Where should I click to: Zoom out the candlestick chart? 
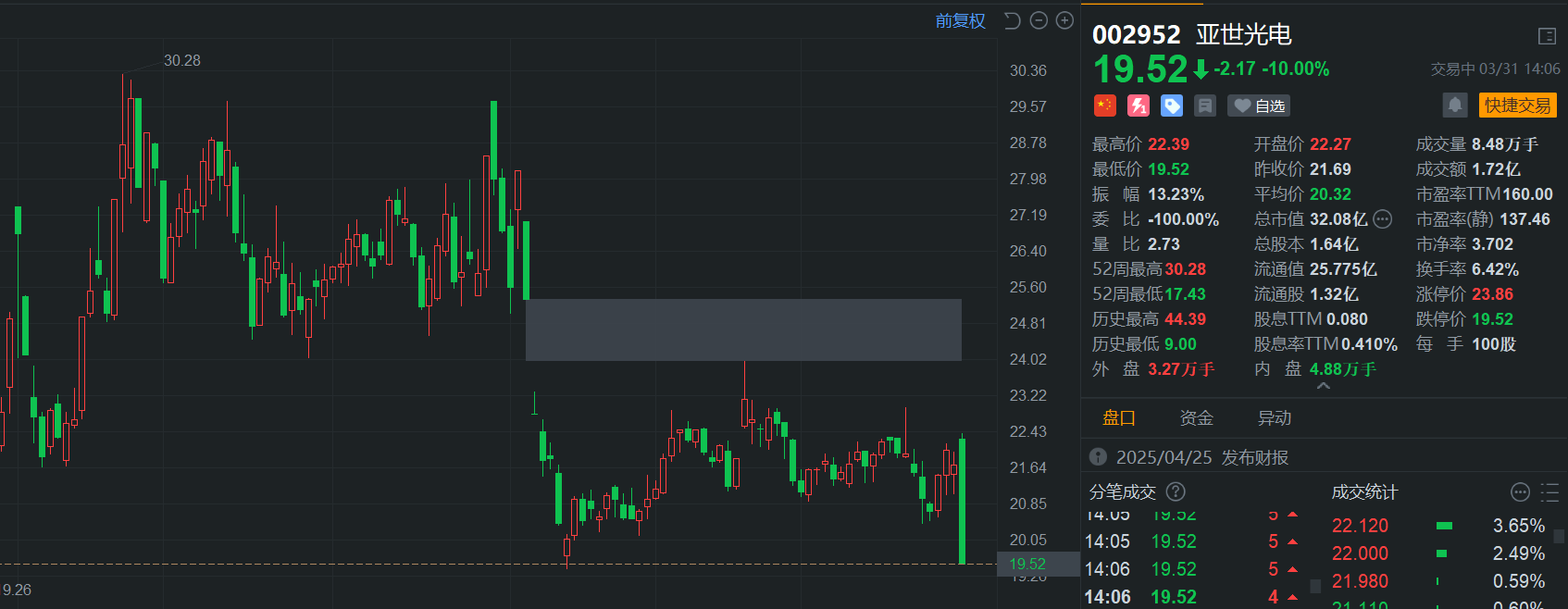pyautogui.click(x=1039, y=20)
